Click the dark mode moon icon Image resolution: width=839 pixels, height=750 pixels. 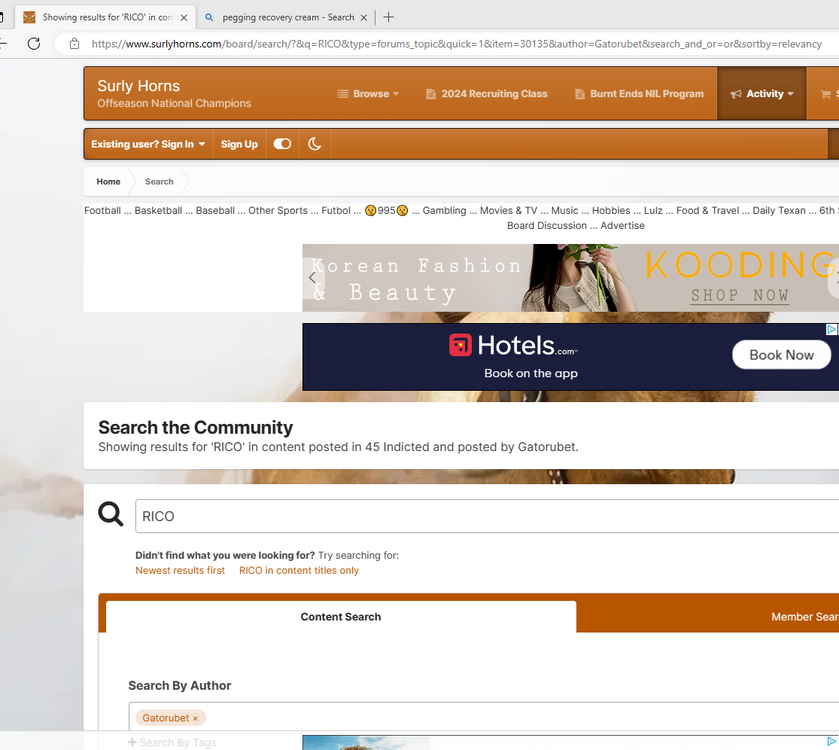314,144
